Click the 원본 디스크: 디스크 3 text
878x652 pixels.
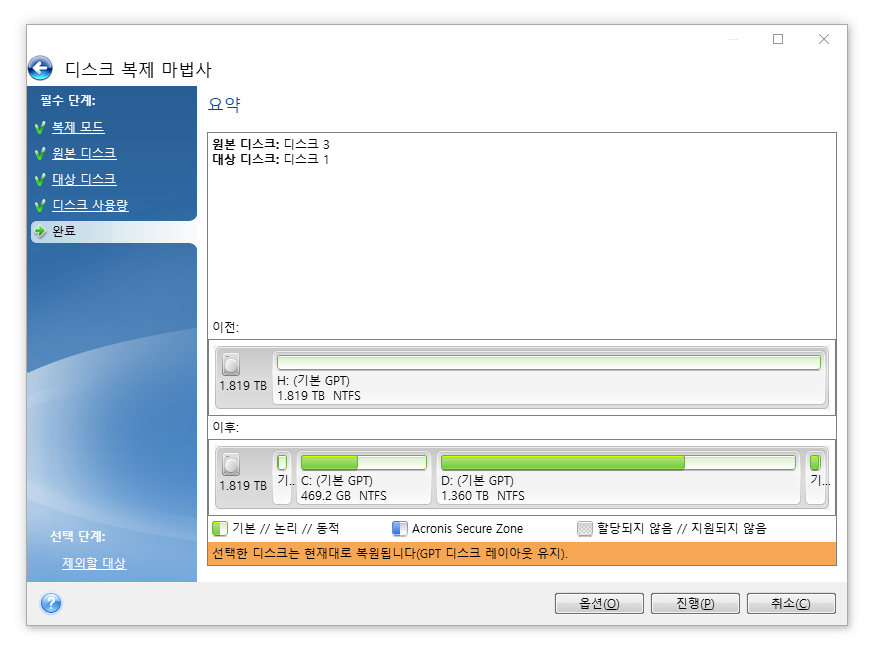click(271, 145)
